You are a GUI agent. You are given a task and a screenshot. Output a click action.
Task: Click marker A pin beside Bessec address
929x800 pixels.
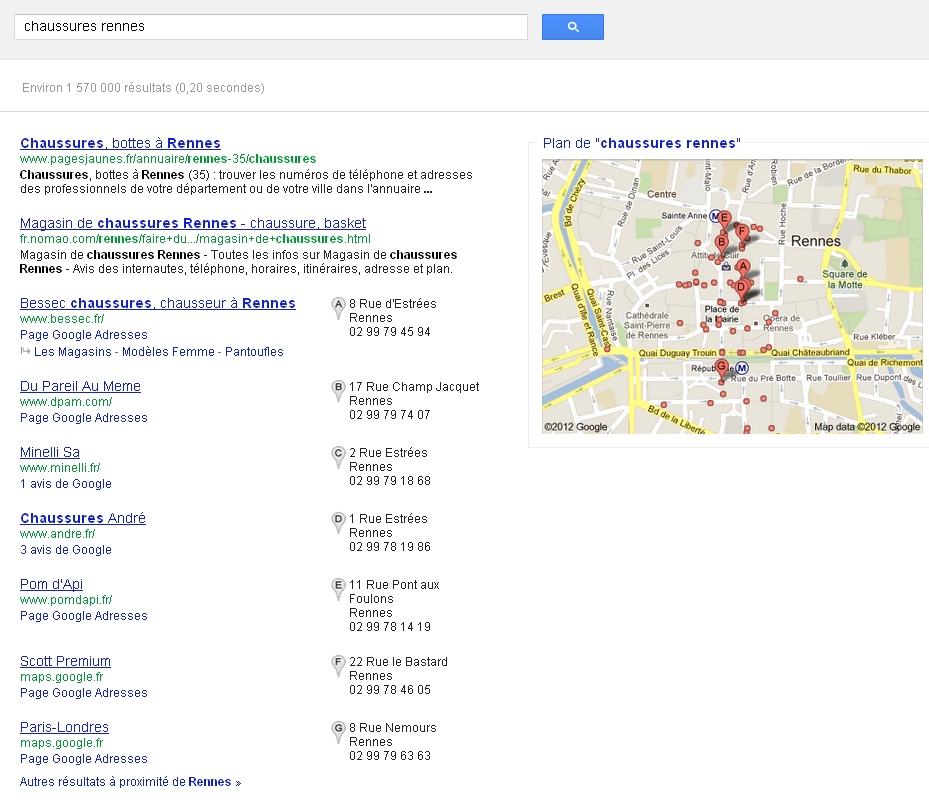click(x=338, y=308)
